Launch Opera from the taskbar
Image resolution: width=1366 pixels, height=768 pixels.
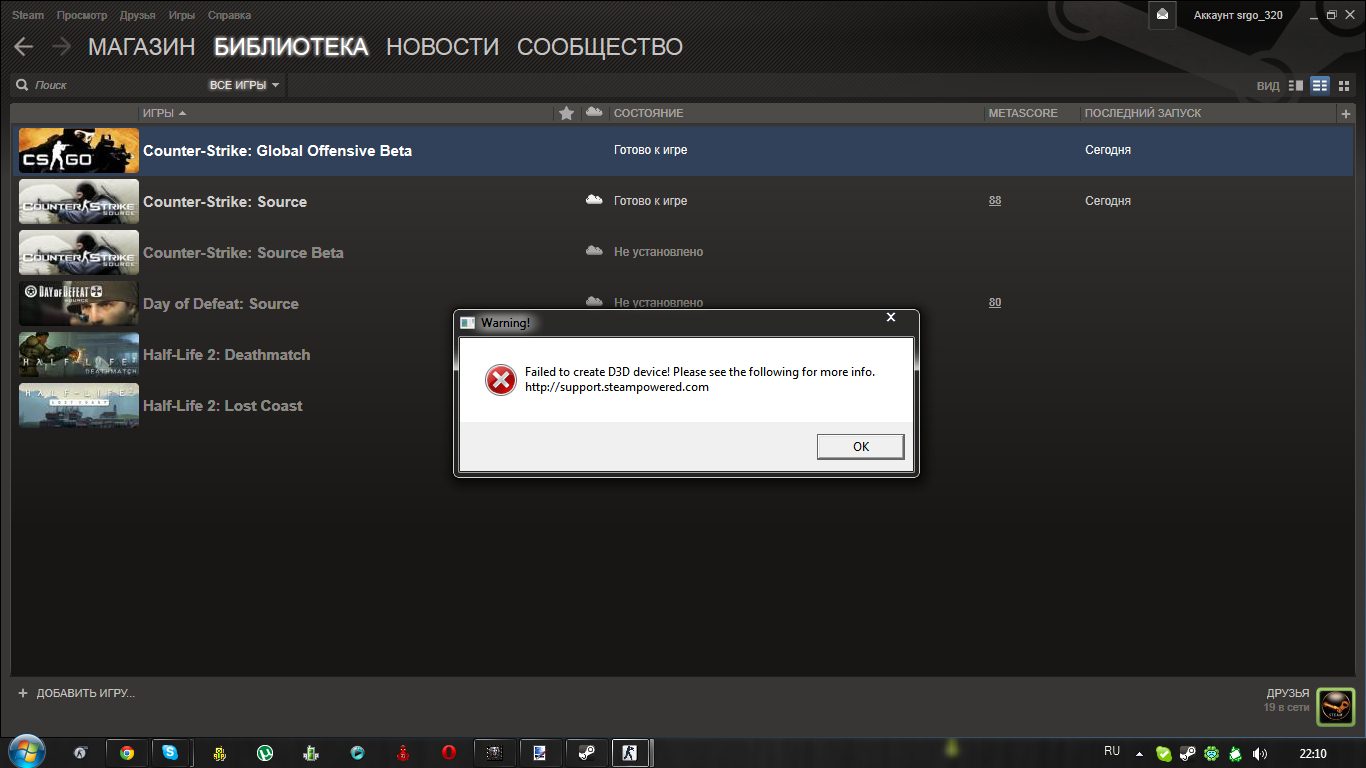(449, 753)
